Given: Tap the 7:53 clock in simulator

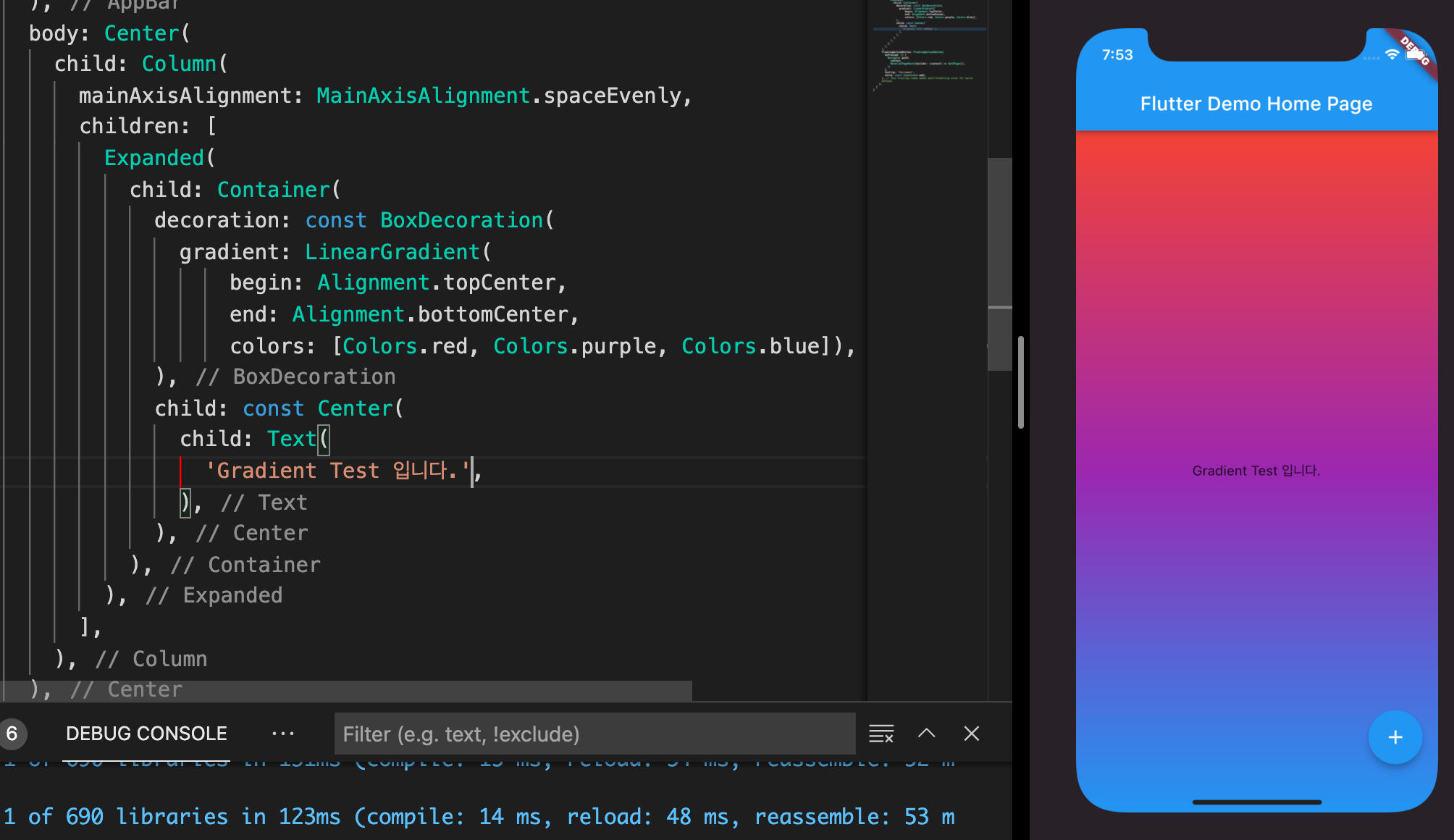Looking at the screenshot, I should tap(1117, 55).
